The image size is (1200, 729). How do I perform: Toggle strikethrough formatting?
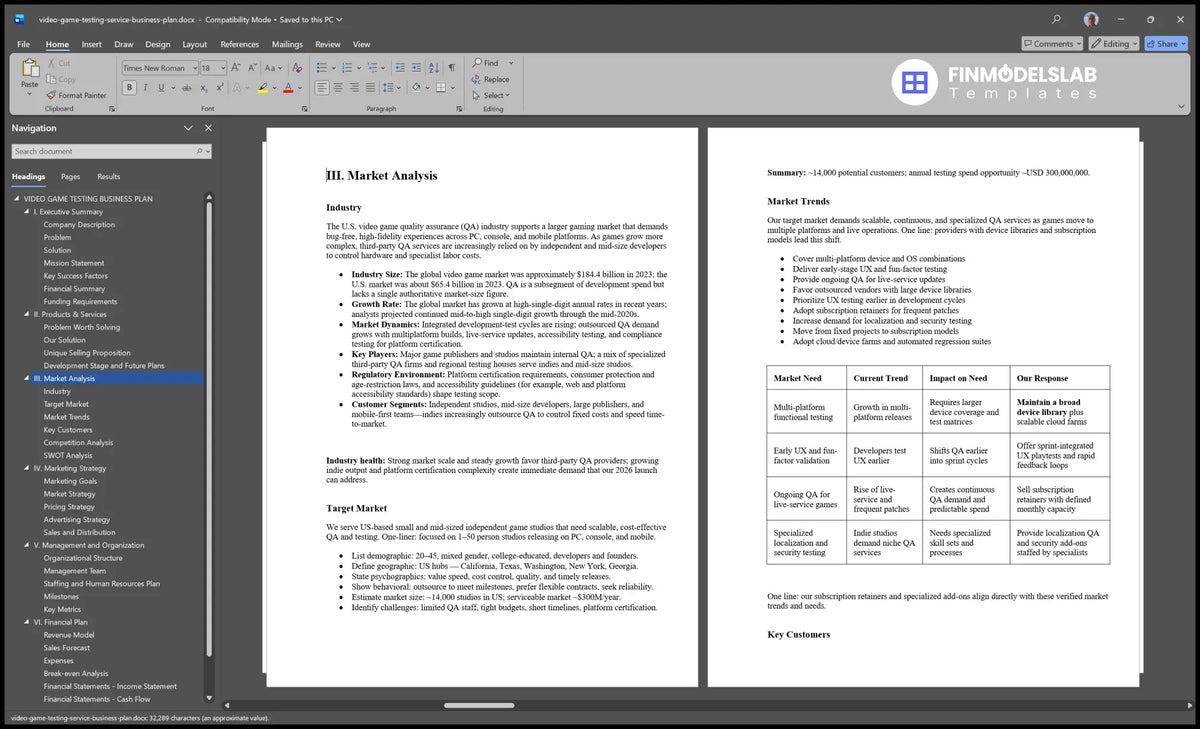pyautogui.click(x=186, y=88)
